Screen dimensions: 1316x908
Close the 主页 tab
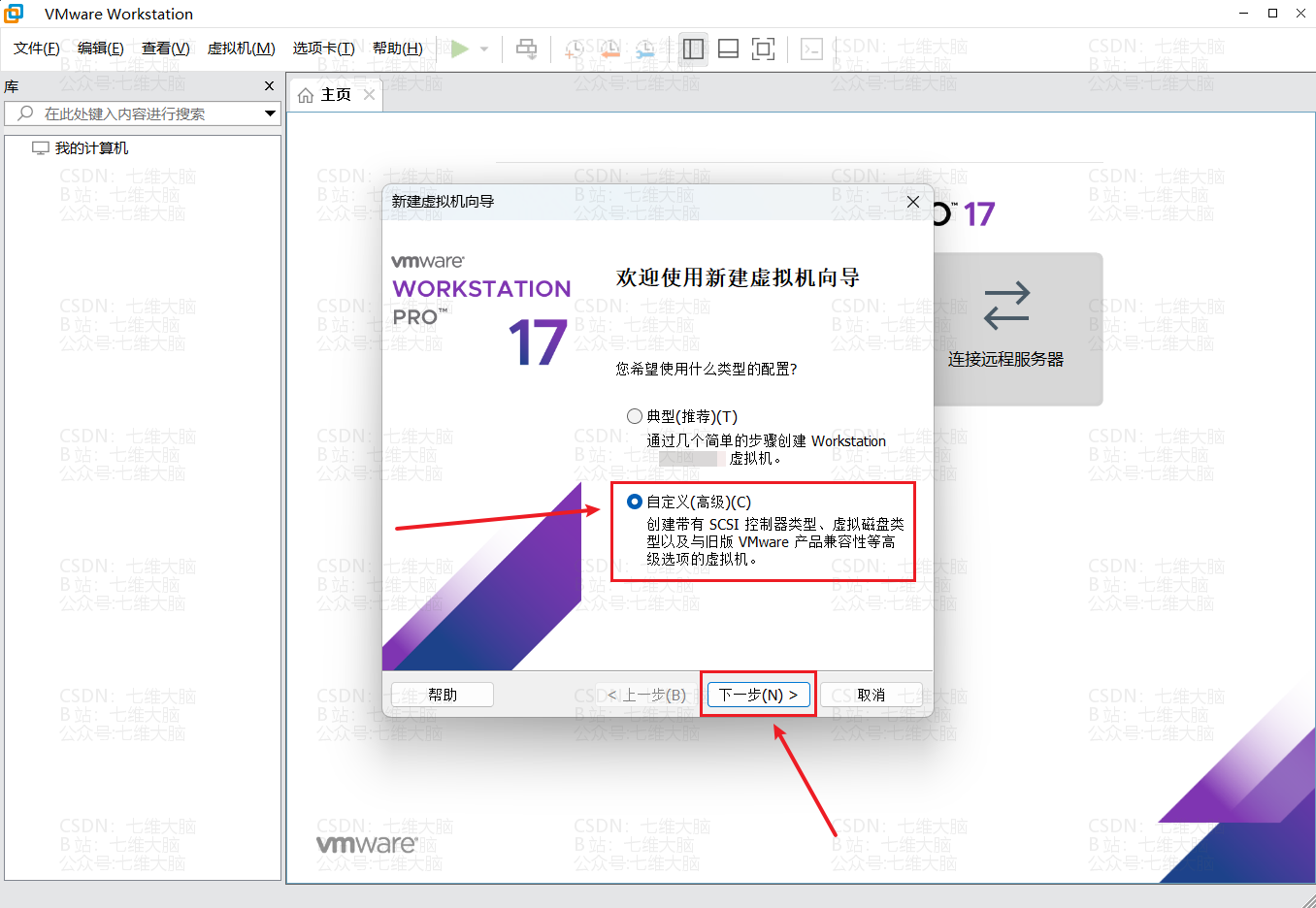[369, 94]
